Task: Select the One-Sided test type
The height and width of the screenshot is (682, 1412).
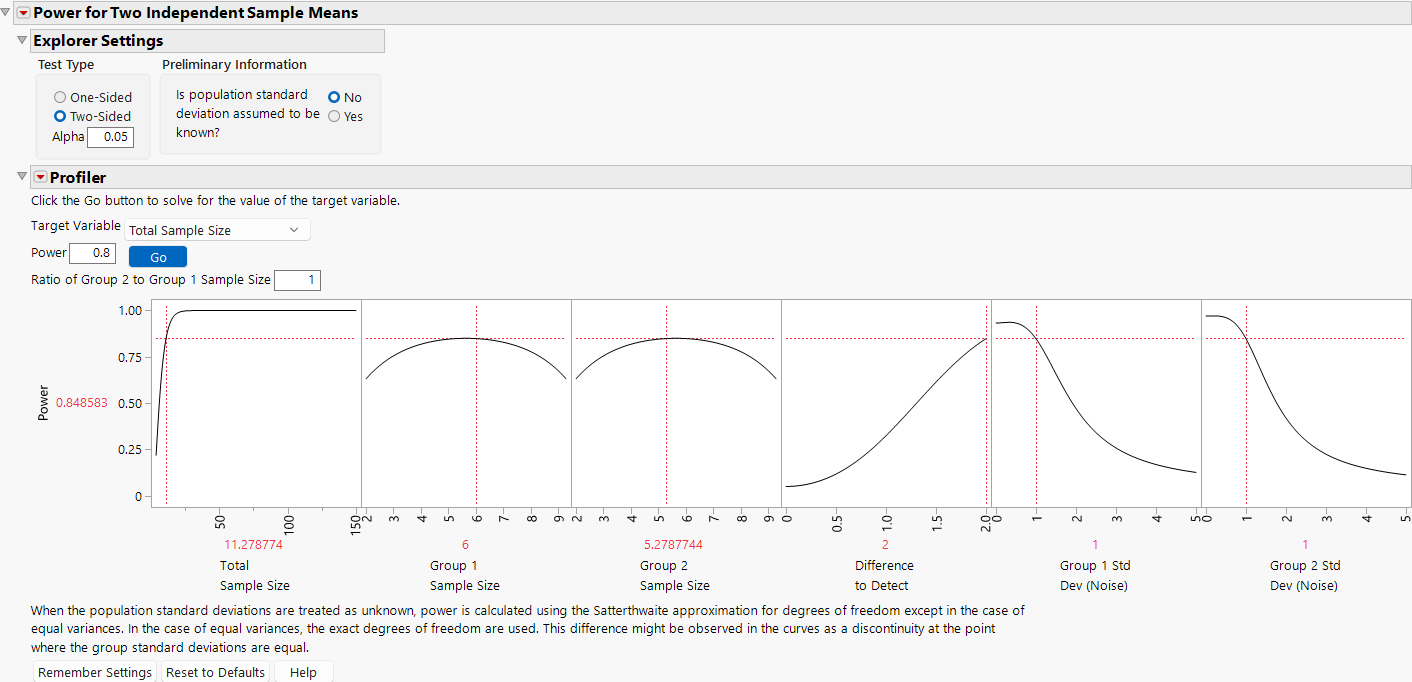Action: point(60,97)
